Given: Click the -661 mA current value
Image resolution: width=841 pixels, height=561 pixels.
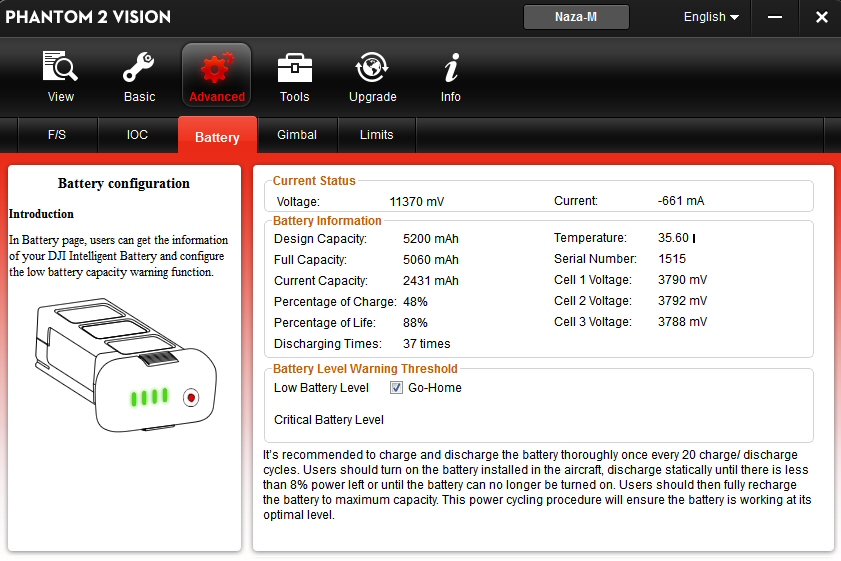Looking at the screenshot, I should click(681, 201).
